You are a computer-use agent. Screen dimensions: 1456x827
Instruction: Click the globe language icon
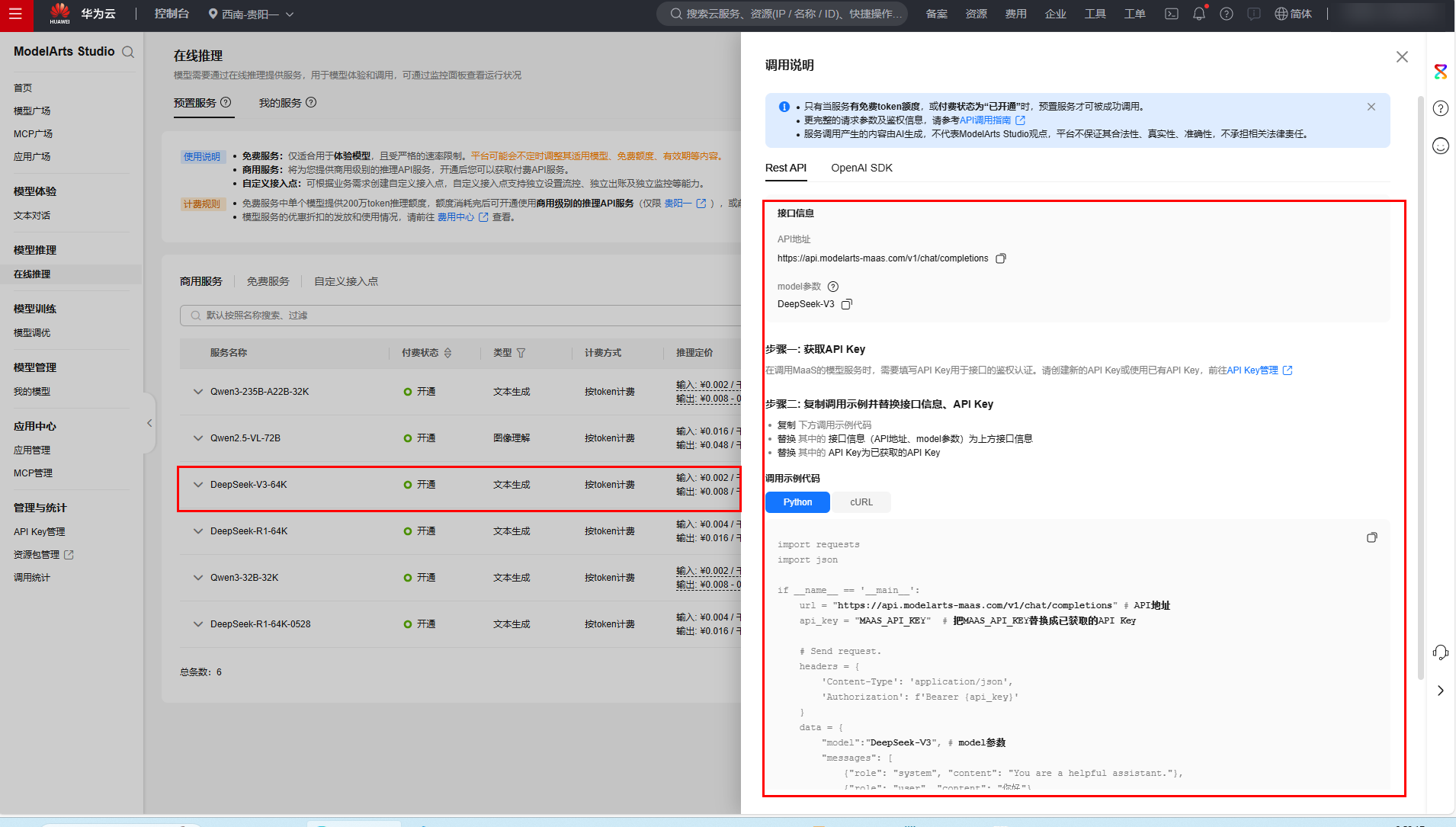pyautogui.click(x=1281, y=14)
